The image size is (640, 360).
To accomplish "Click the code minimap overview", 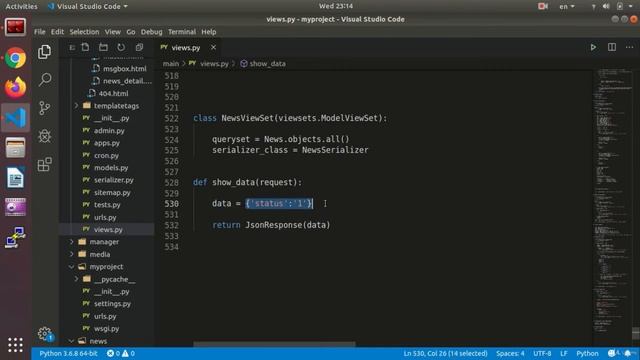I will [613, 200].
